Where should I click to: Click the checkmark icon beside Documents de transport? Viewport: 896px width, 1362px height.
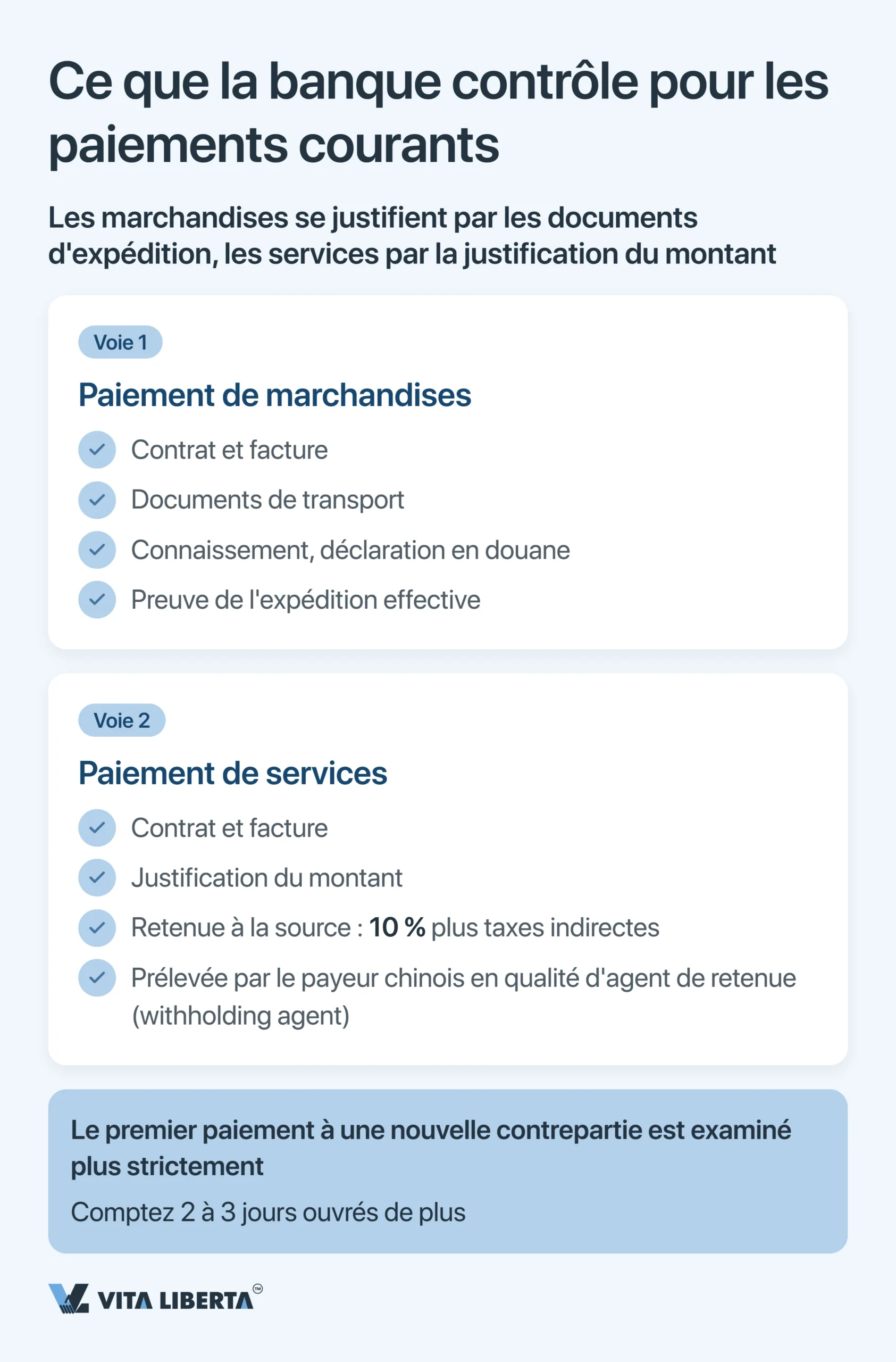pyautogui.click(x=97, y=500)
